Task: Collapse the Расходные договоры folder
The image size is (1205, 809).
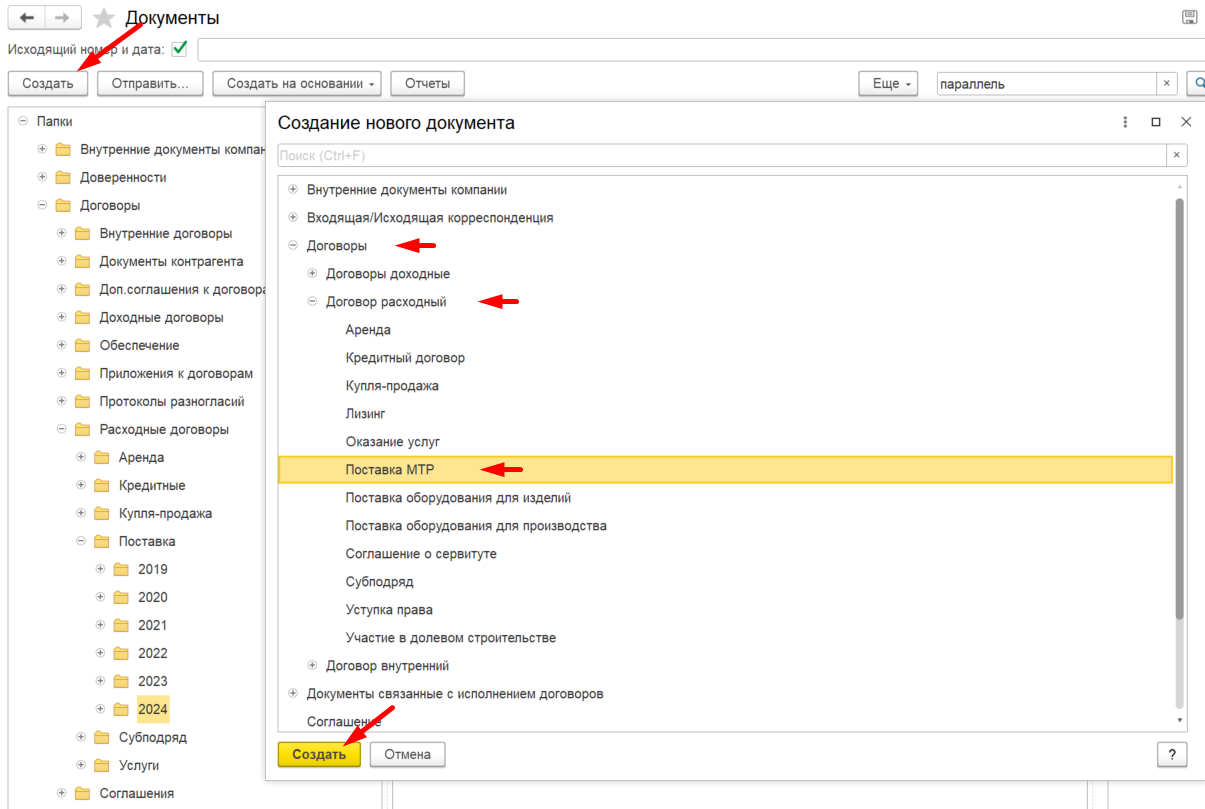Action: pos(61,429)
